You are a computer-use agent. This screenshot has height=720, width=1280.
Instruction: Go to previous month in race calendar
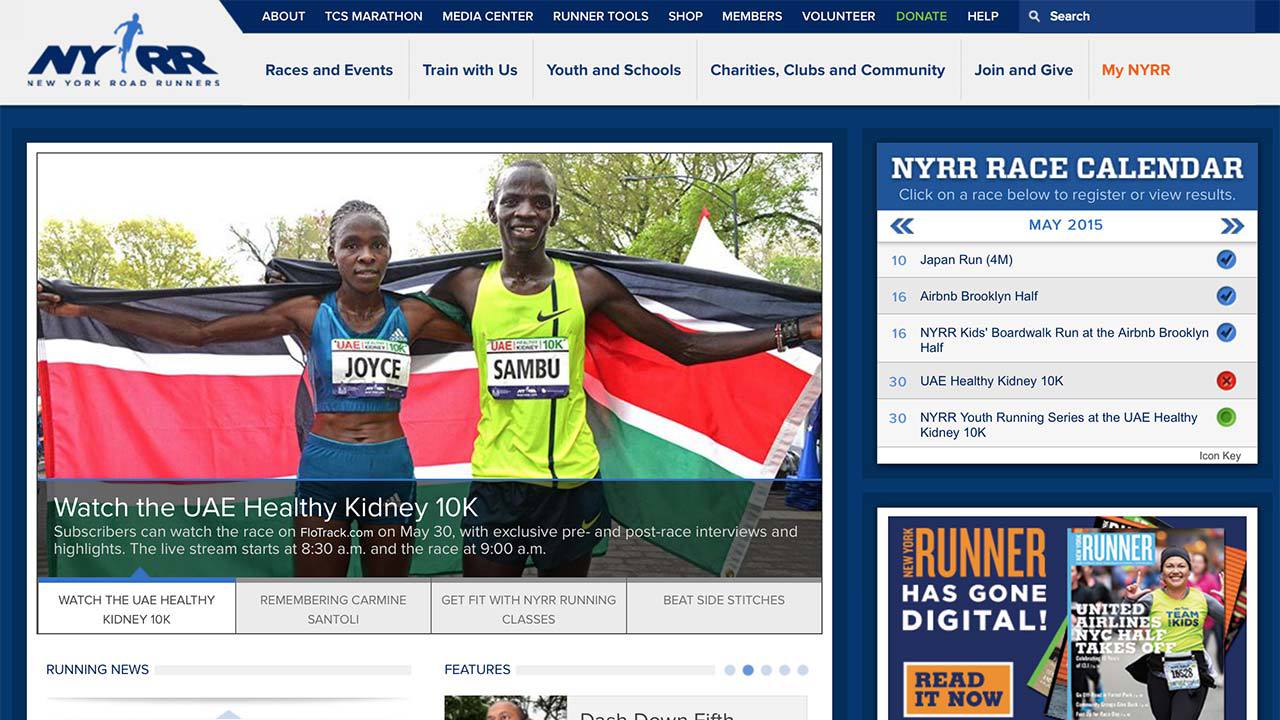902,226
